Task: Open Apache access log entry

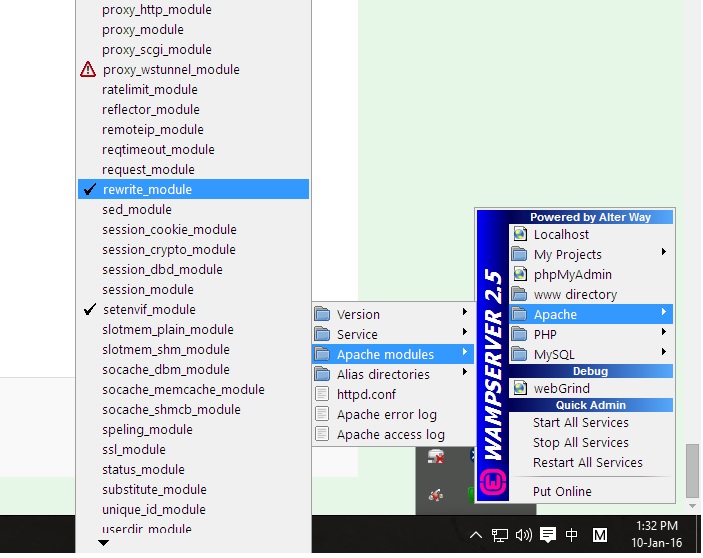Action: tap(393, 434)
